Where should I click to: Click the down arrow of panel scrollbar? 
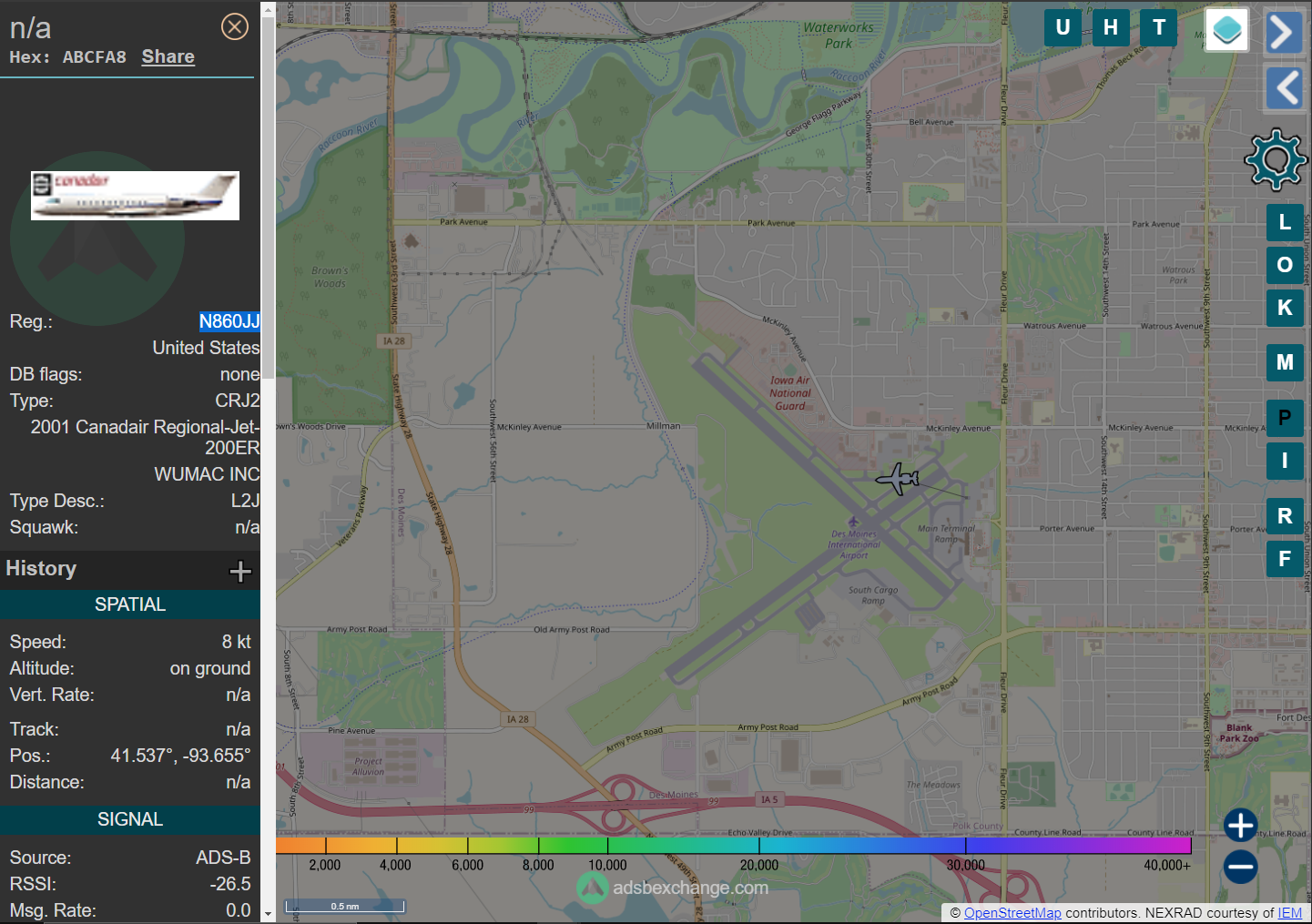(268, 914)
